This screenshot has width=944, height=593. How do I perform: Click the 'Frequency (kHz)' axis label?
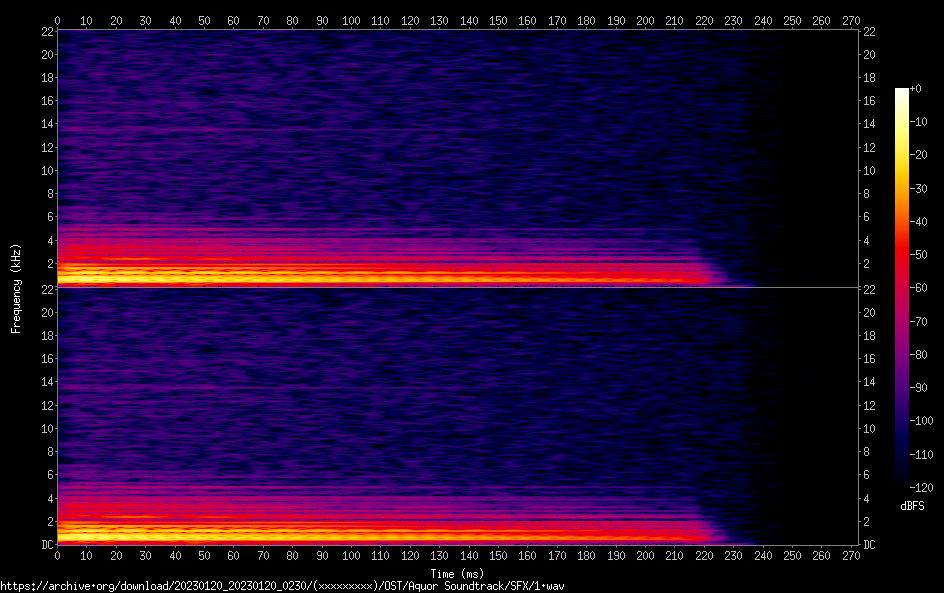[x=15, y=288]
